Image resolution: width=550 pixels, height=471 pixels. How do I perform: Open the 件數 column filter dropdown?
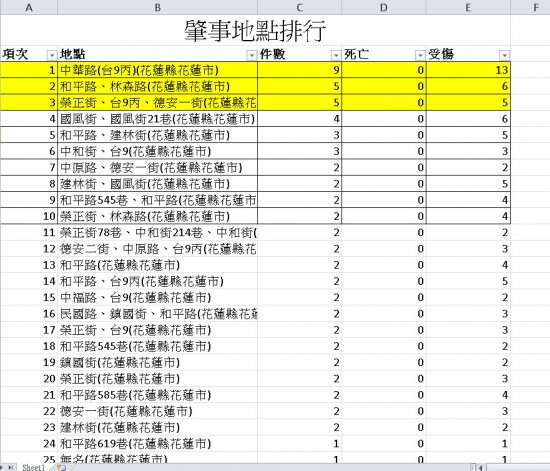[x=336, y=55]
